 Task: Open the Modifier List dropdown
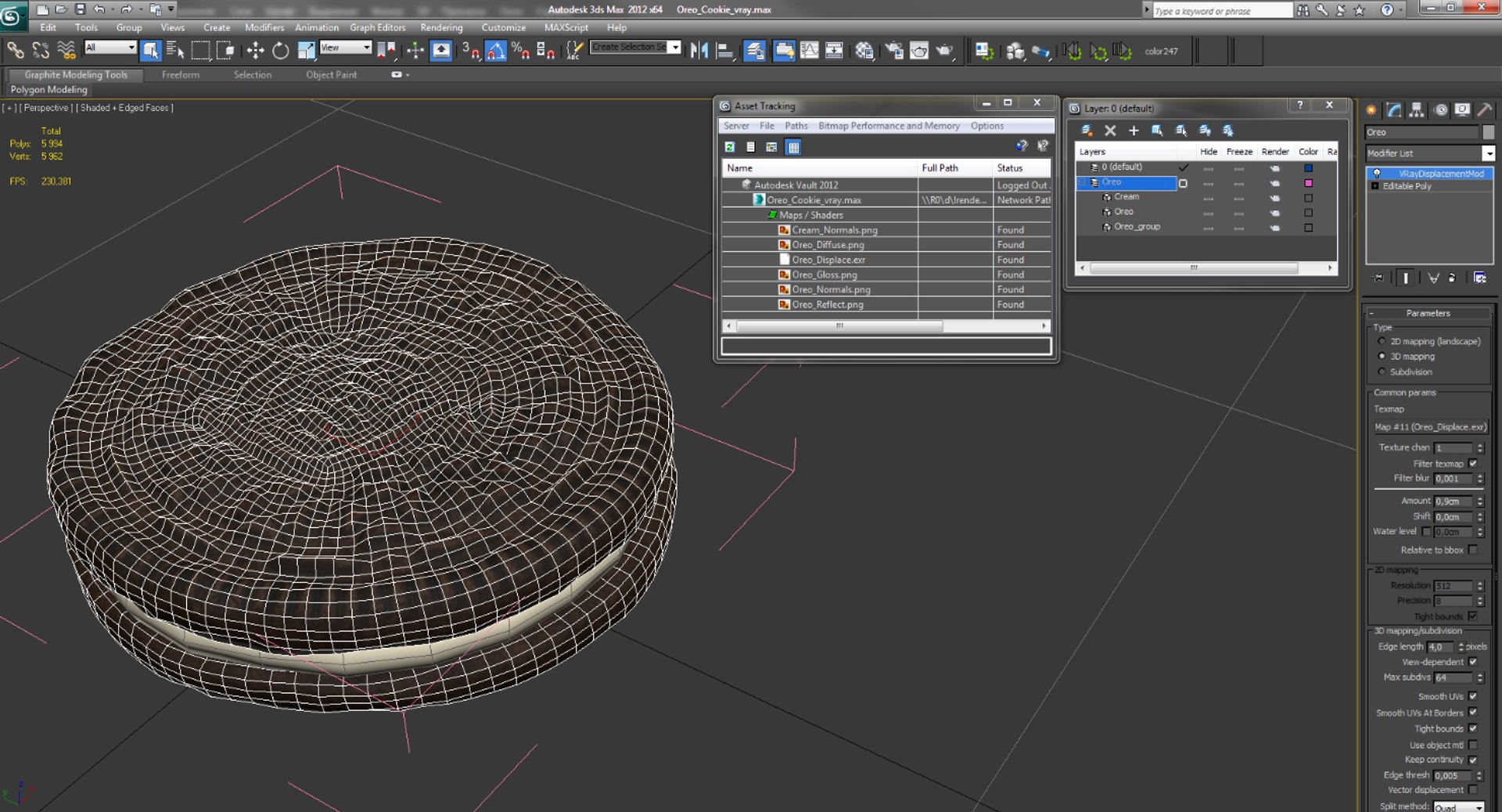tap(1489, 153)
